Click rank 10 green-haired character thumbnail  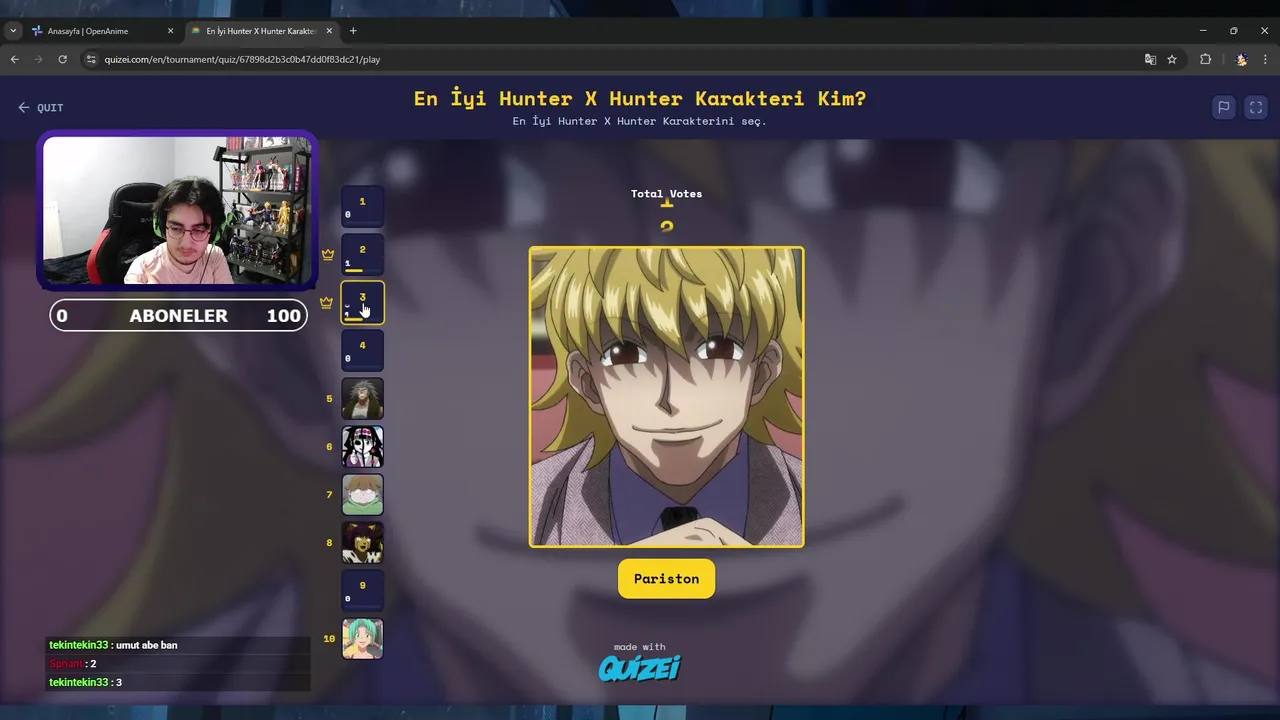pos(362,639)
